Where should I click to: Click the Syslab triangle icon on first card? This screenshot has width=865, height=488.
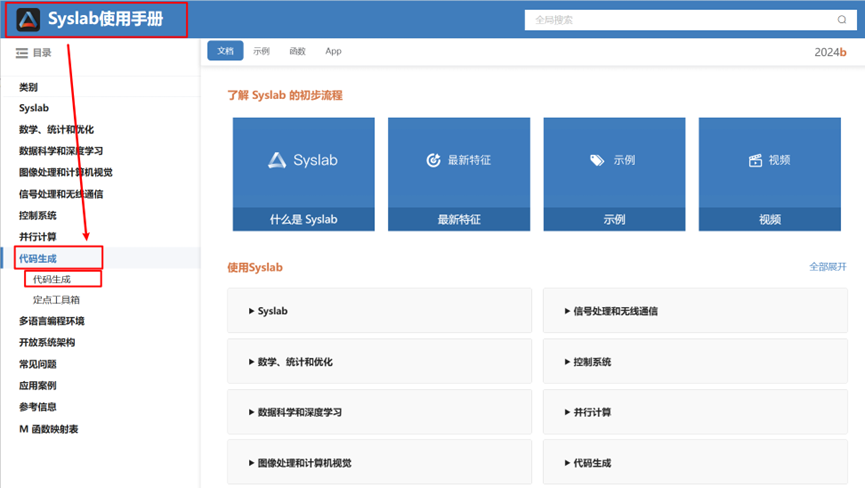(277, 160)
